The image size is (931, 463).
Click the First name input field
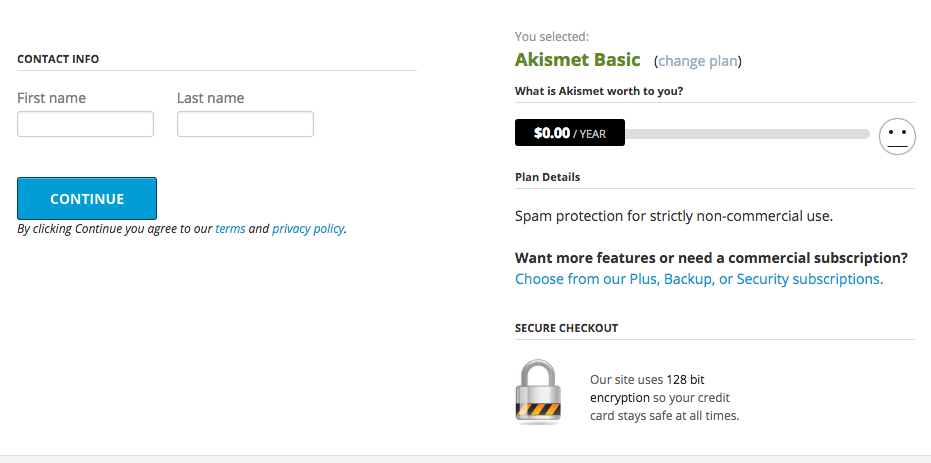pyautogui.click(x=86, y=124)
